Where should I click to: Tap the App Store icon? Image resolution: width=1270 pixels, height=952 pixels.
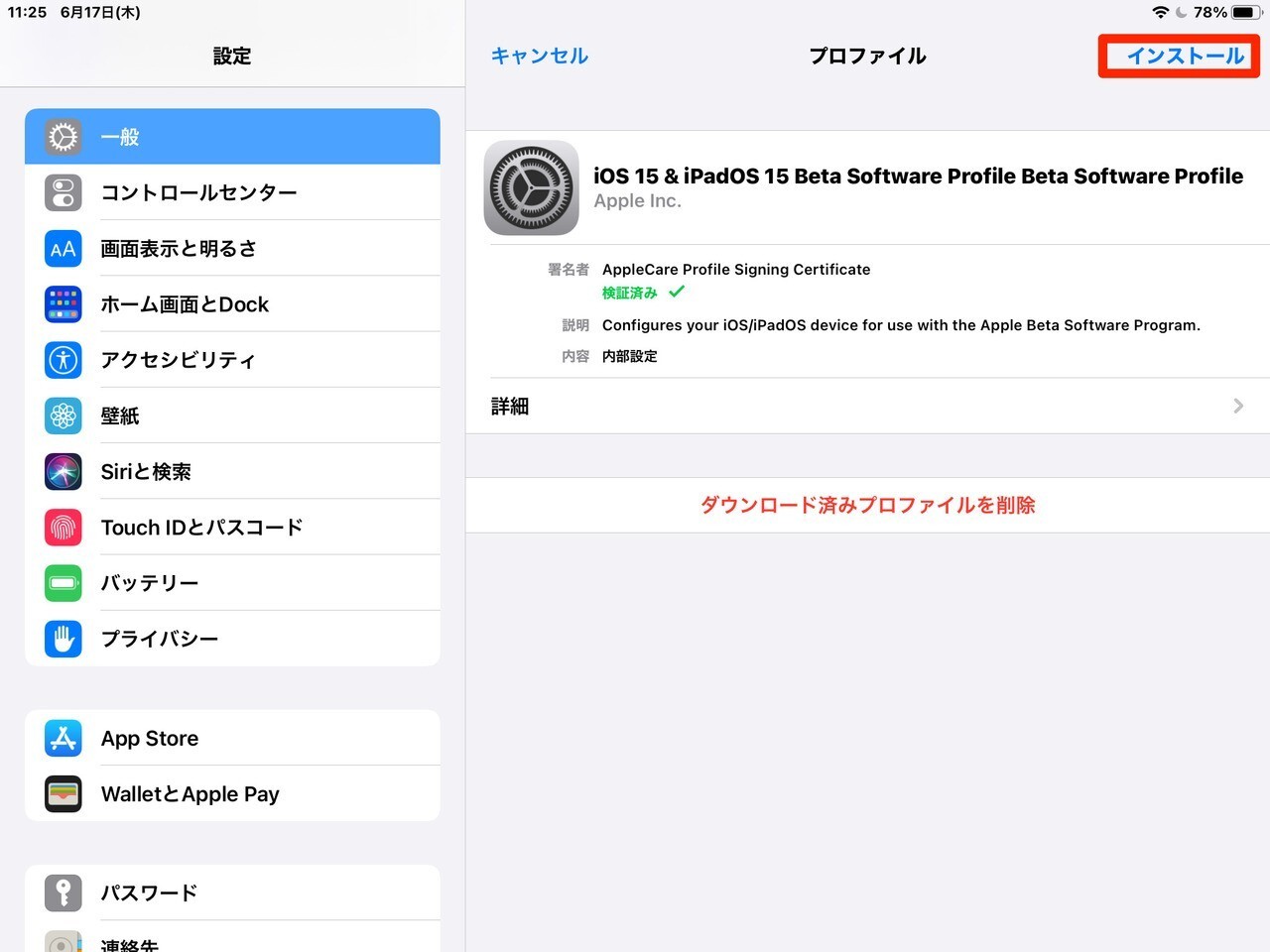[63, 738]
